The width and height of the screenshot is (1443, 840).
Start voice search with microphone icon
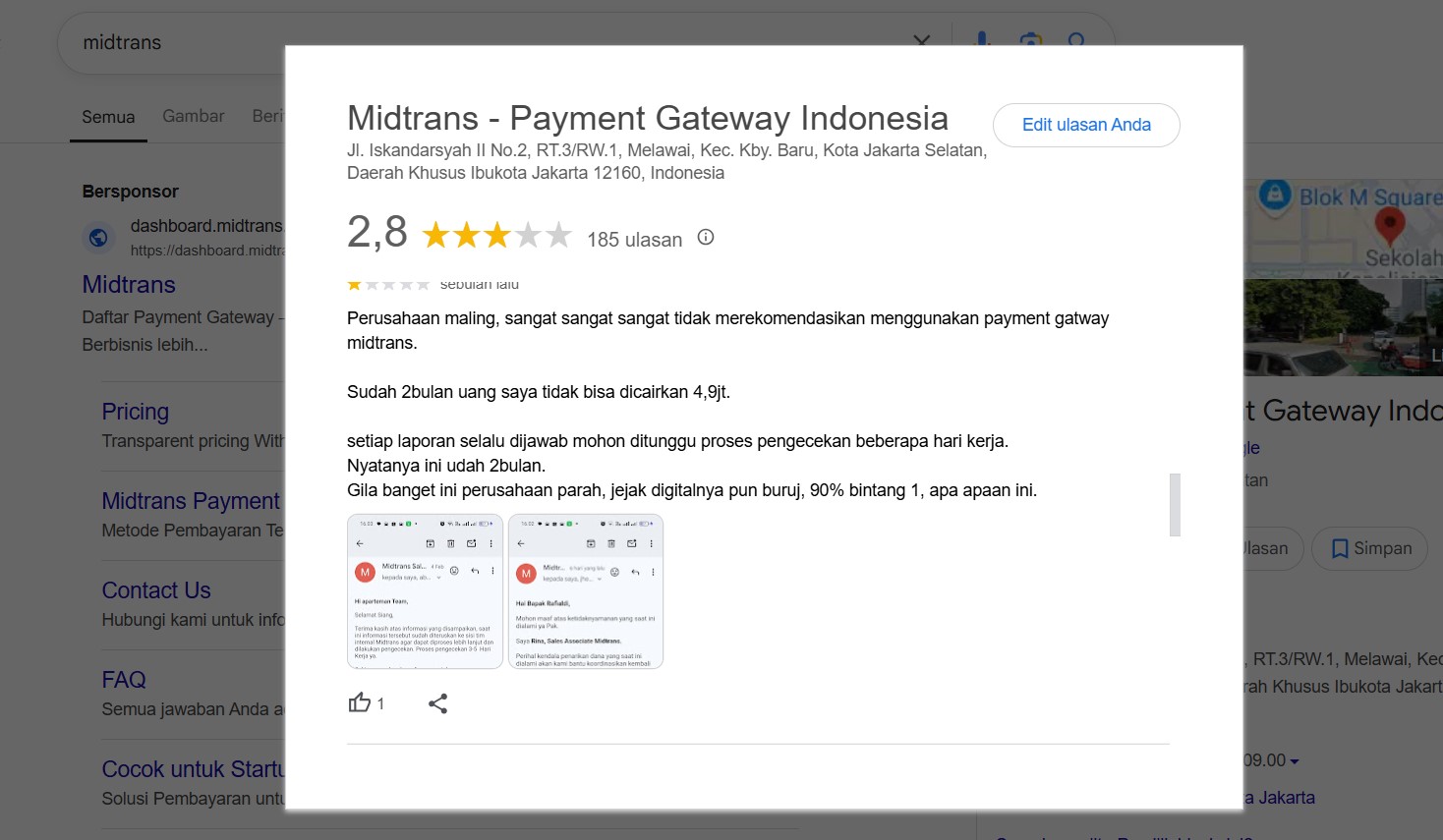point(981,41)
